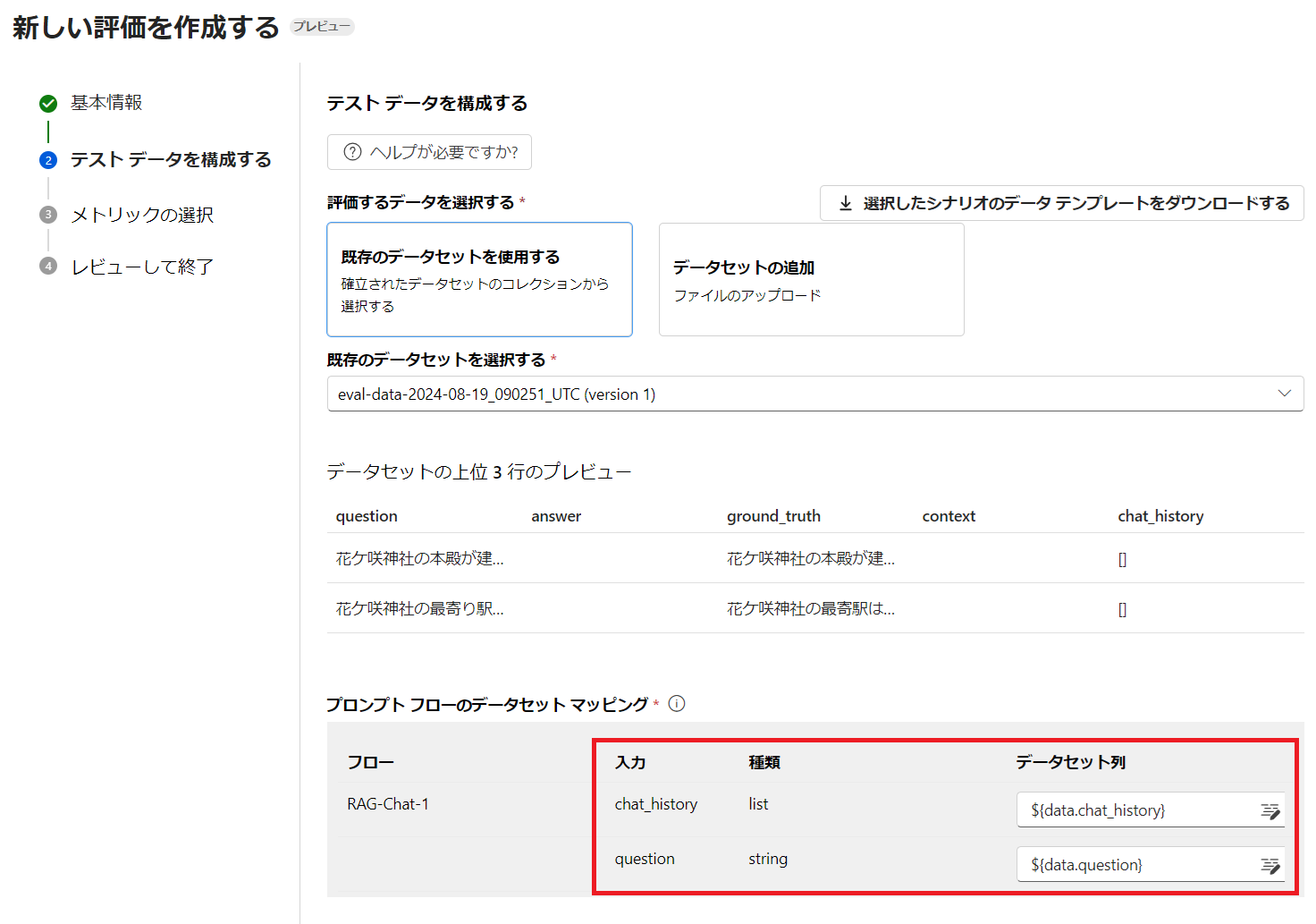
Task: Click プレビュー badge beside title
Action: tap(322, 27)
